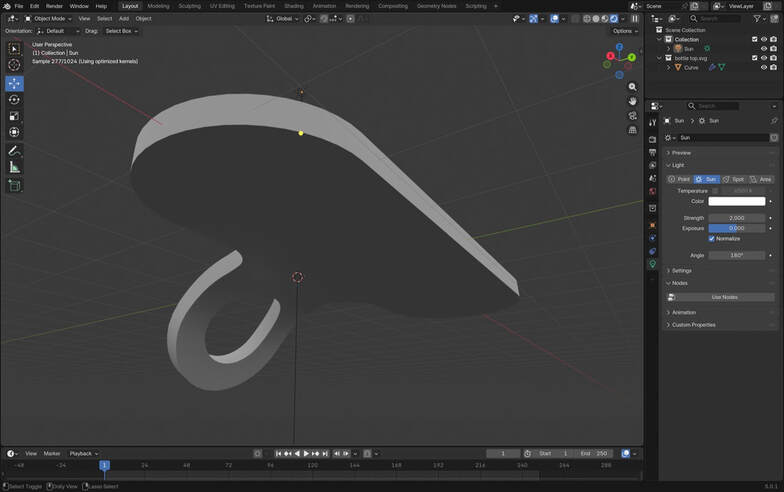Pick the Annotate tool

tap(14, 150)
